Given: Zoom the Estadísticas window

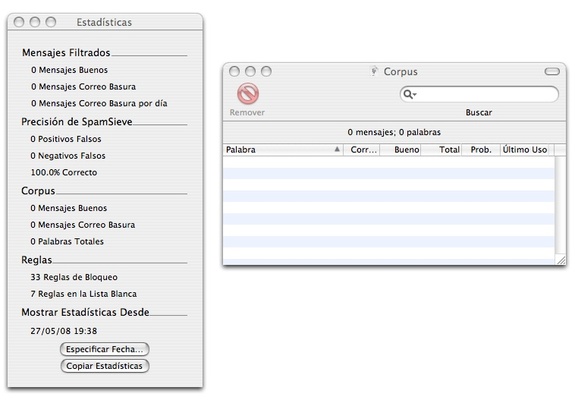Looking at the screenshot, I should (x=51, y=22).
